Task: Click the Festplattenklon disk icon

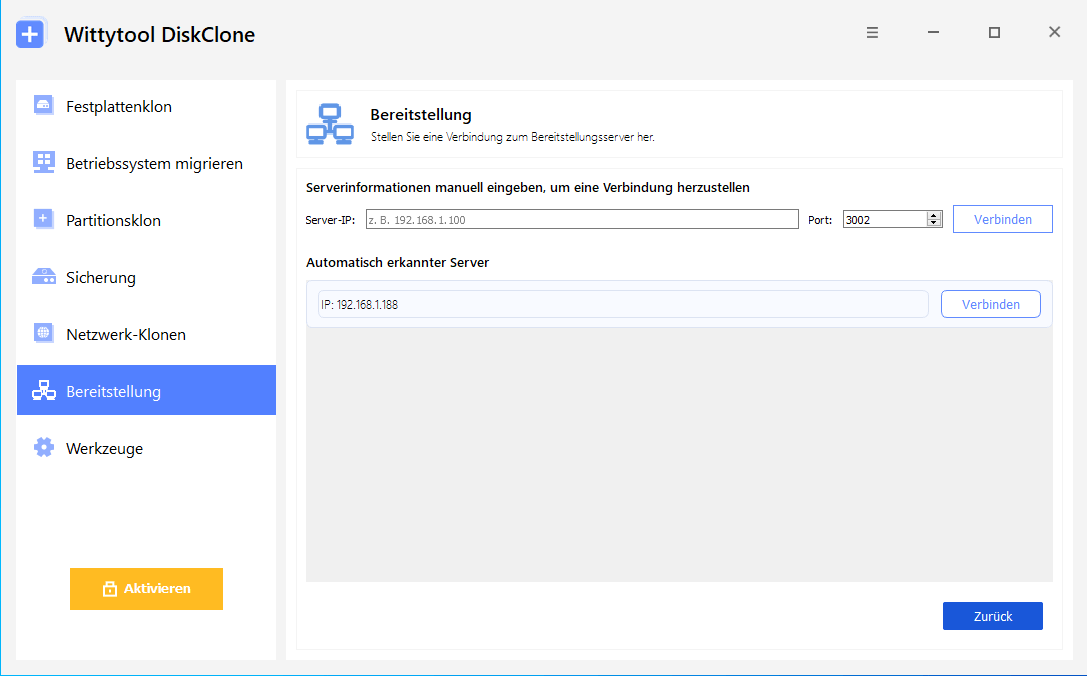Action: [43, 105]
